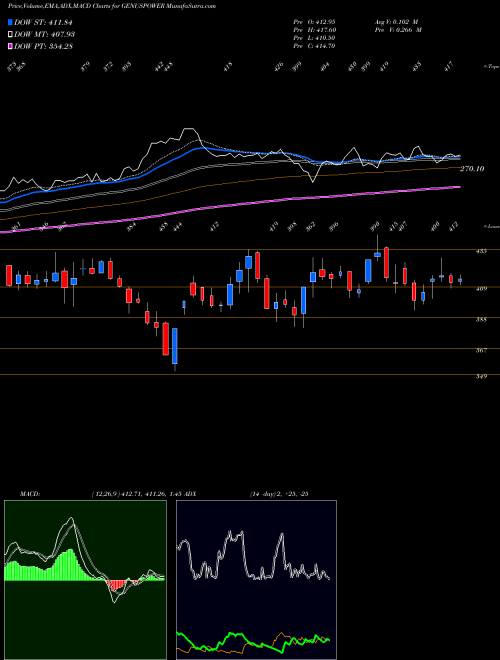This screenshot has height=660, width=500.
Task: Click the 367 price axis label
Action: point(481,350)
